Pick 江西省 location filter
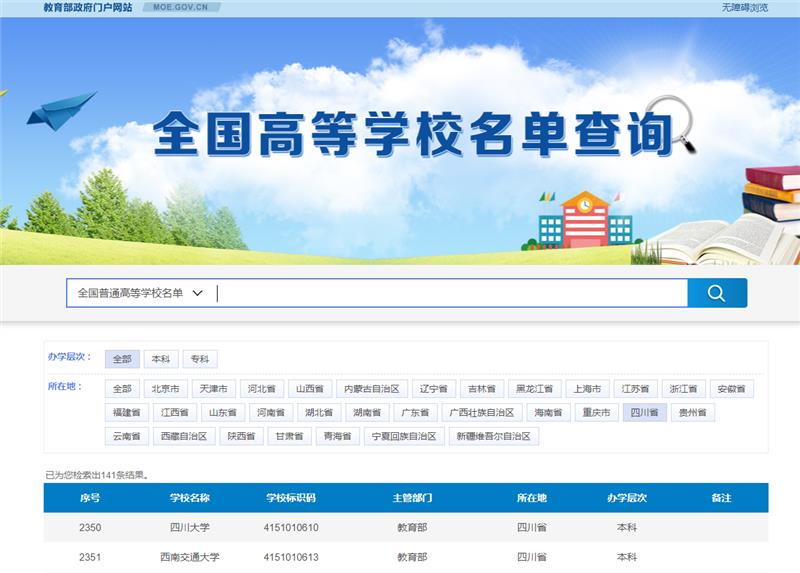 point(175,412)
